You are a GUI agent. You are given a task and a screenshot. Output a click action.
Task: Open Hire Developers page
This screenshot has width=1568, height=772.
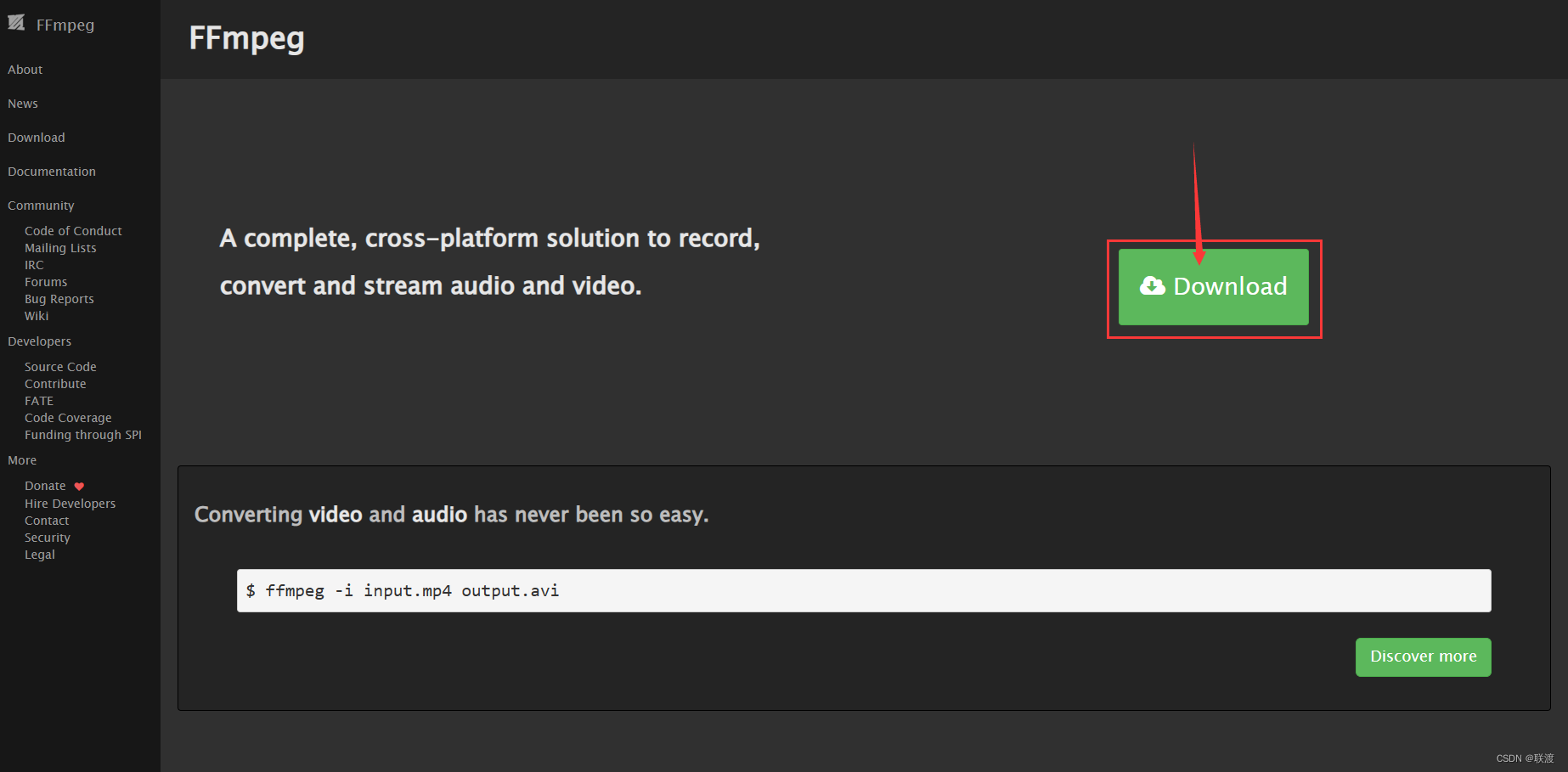point(70,504)
